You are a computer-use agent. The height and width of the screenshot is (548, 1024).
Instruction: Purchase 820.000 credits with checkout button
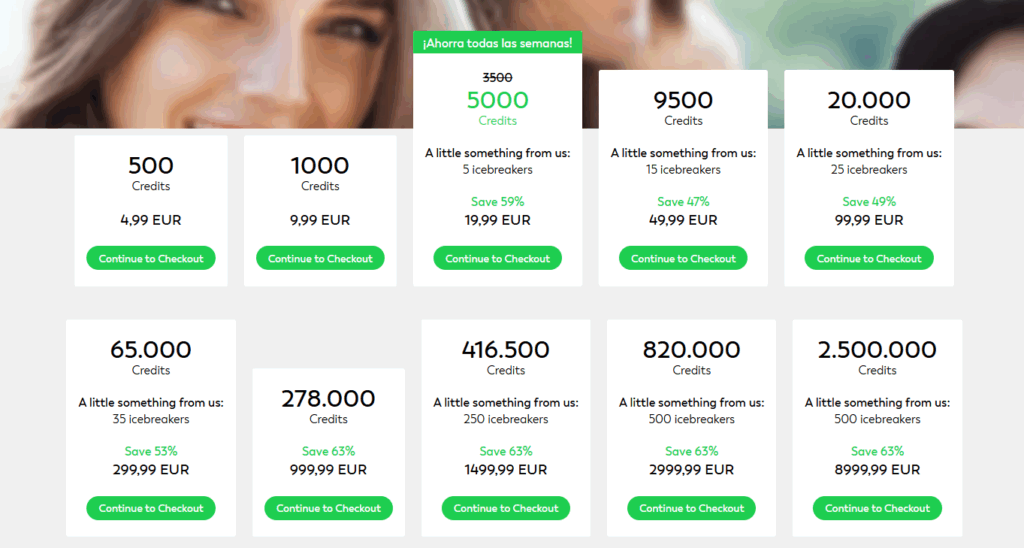(691, 508)
